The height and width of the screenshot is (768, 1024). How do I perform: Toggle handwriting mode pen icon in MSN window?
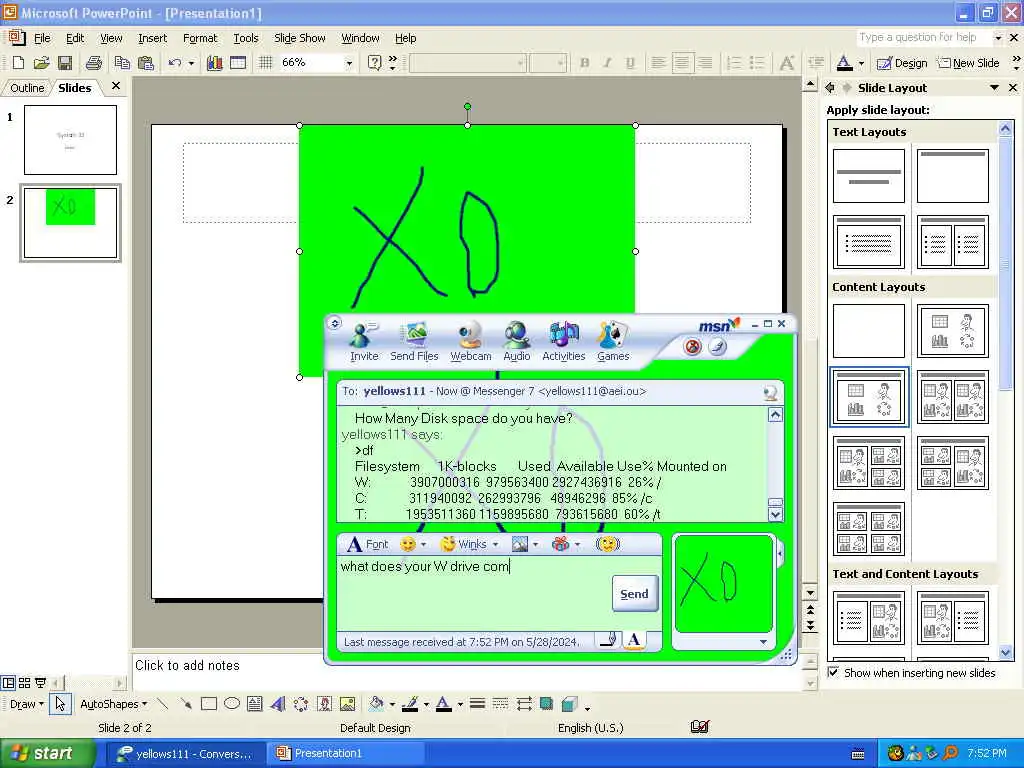click(x=608, y=641)
